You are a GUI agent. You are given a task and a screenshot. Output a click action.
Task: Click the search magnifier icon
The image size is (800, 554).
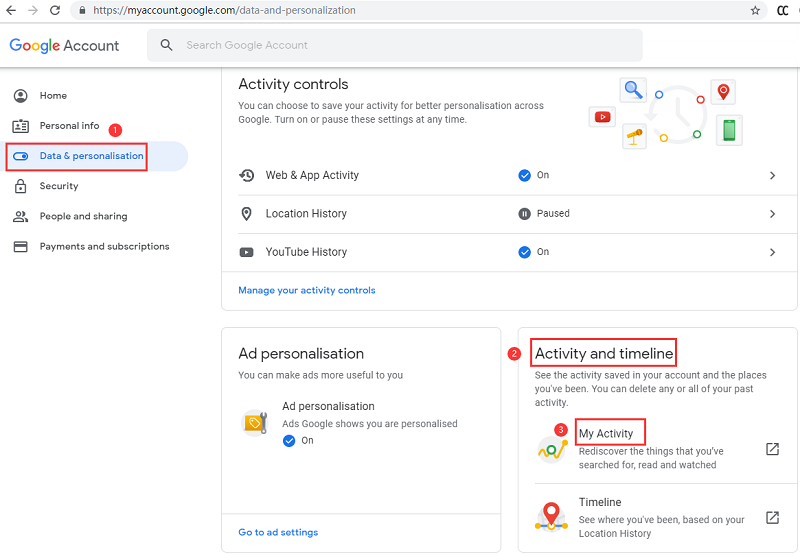pyautogui.click(x=166, y=45)
